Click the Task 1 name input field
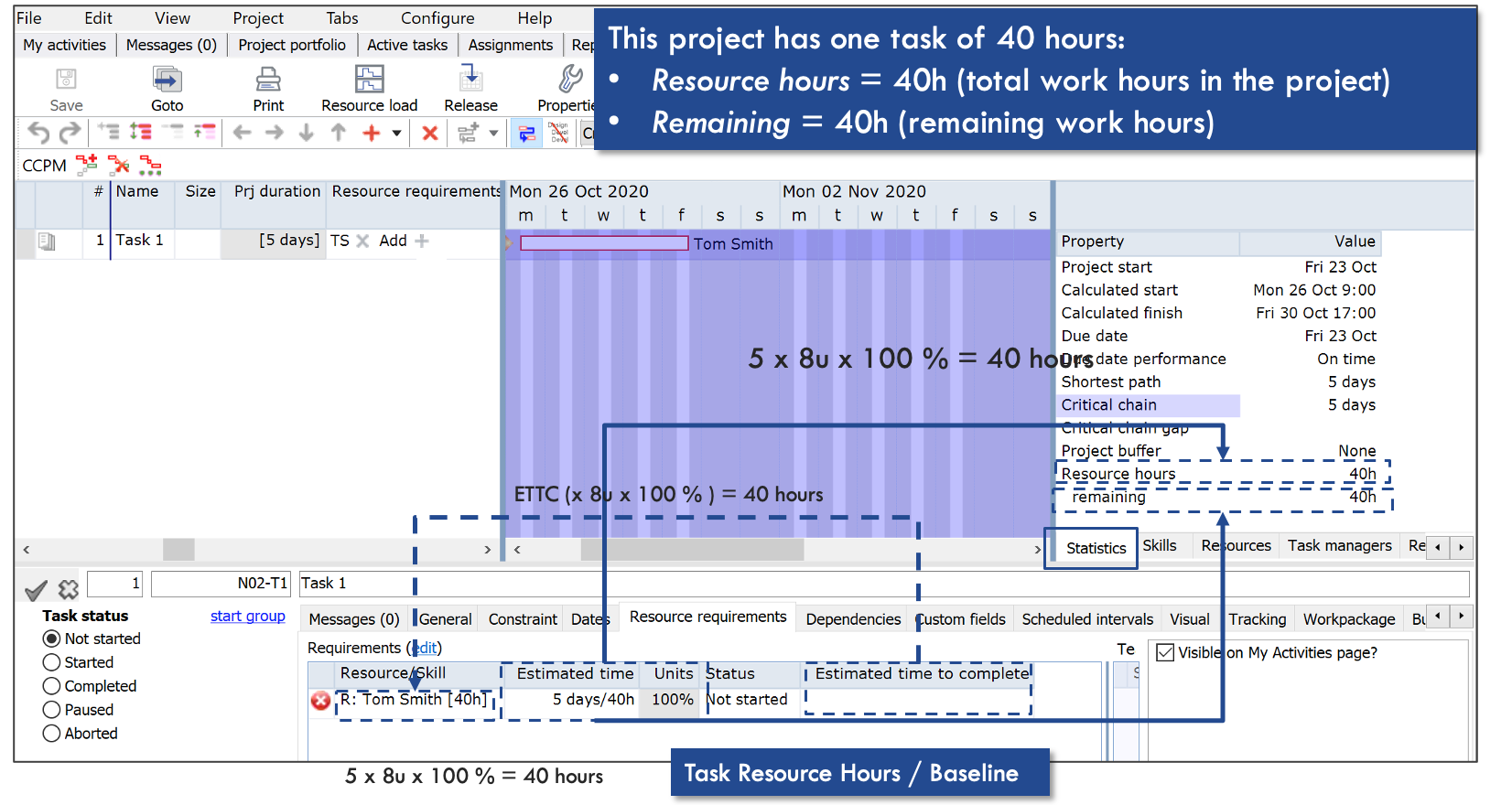 tap(883, 584)
